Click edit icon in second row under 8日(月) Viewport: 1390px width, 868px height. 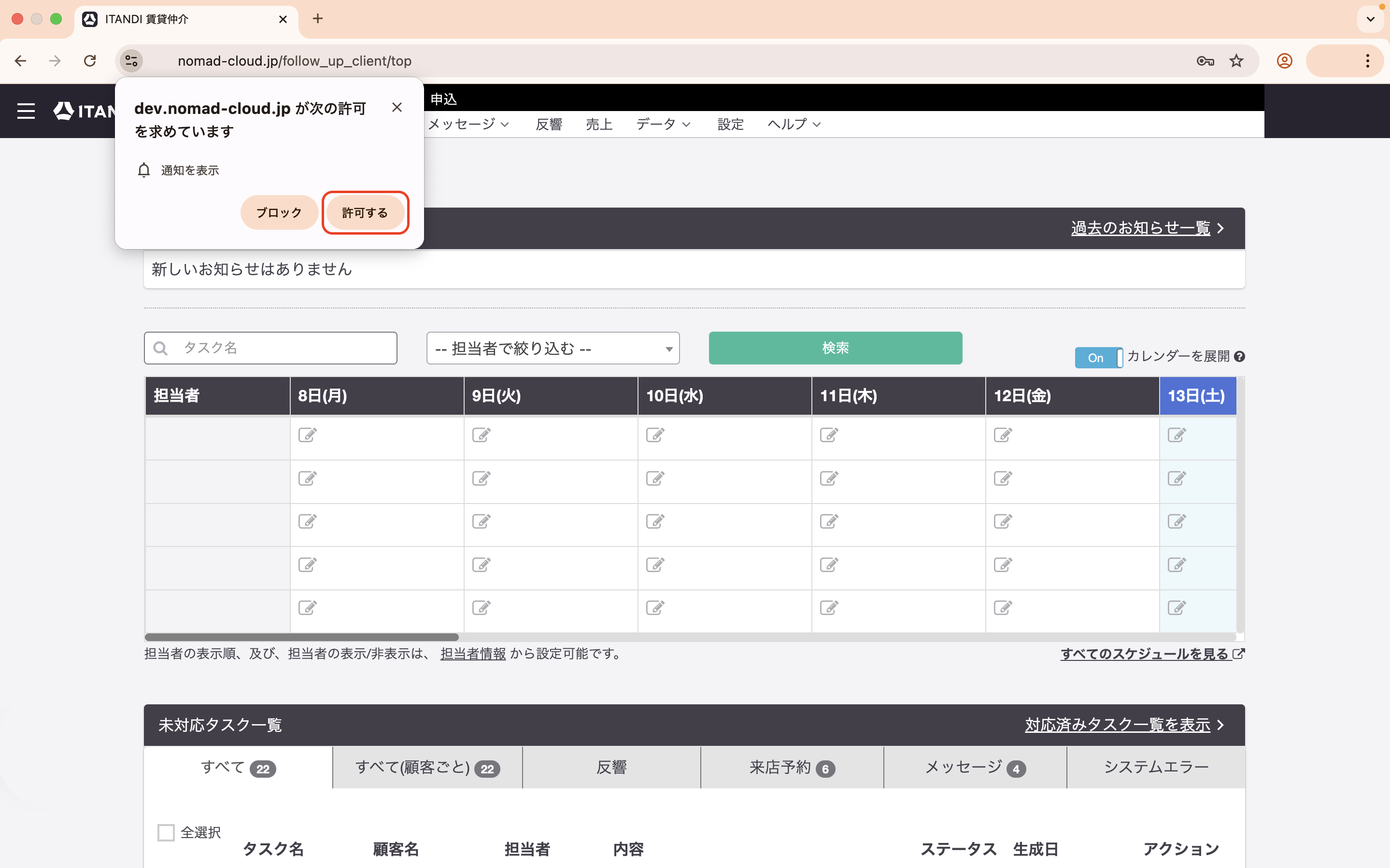pos(307,477)
